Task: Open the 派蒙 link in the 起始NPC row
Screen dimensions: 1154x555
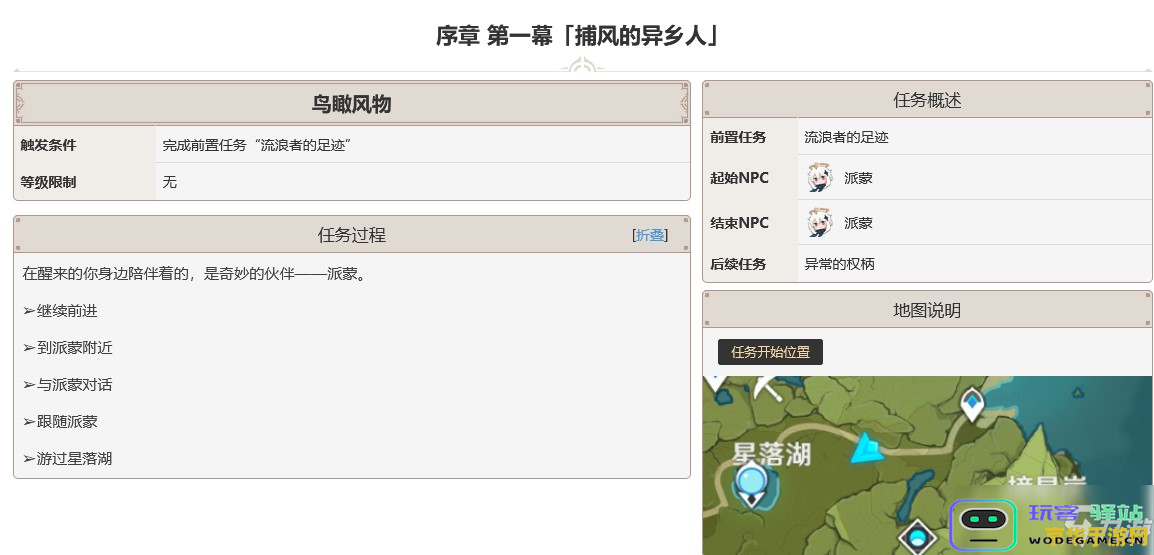Action: click(858, 178)
